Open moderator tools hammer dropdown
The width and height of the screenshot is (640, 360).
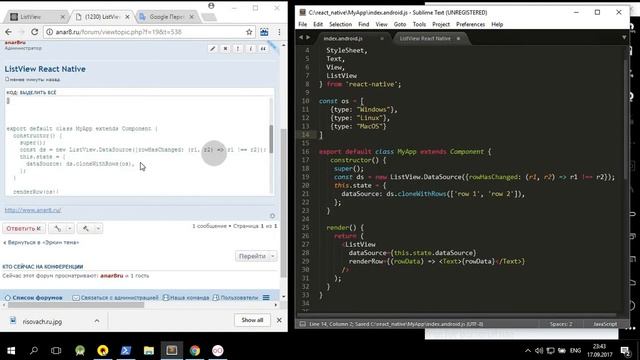(89, 229)
